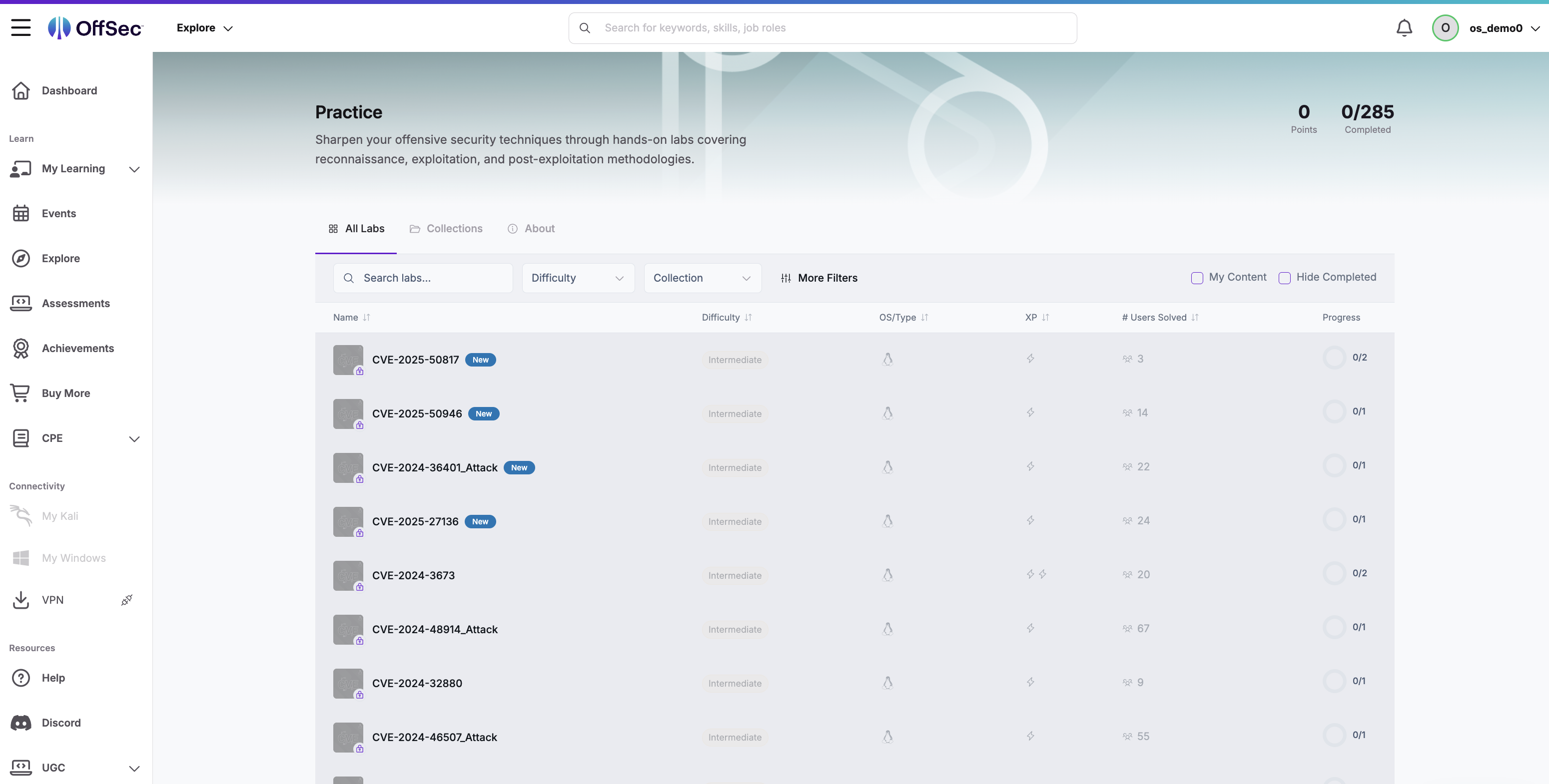This screenshot has height=784, width=1549.
Task: Click the More Filters button
Action: coord(818,278)
